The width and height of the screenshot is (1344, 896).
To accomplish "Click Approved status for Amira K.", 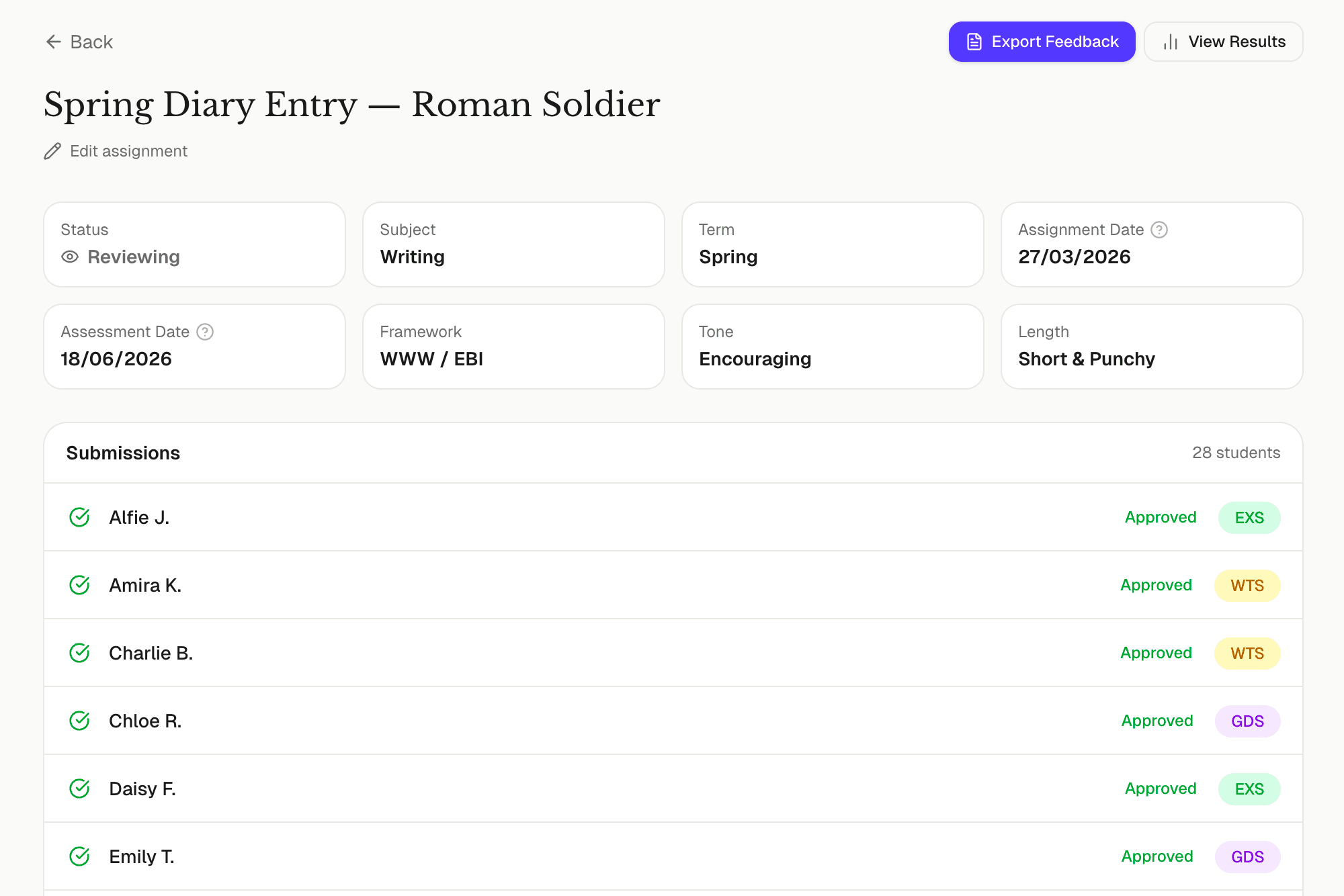I will pos(1156,585).
